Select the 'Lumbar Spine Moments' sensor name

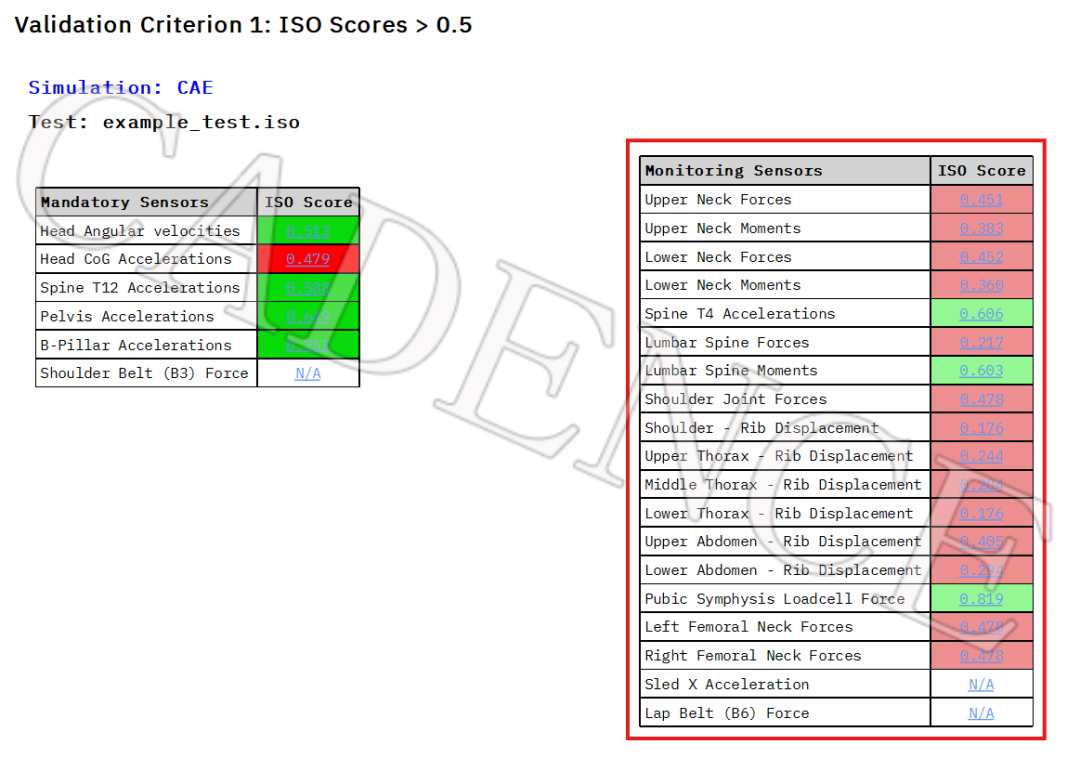(x=731, y=371)
